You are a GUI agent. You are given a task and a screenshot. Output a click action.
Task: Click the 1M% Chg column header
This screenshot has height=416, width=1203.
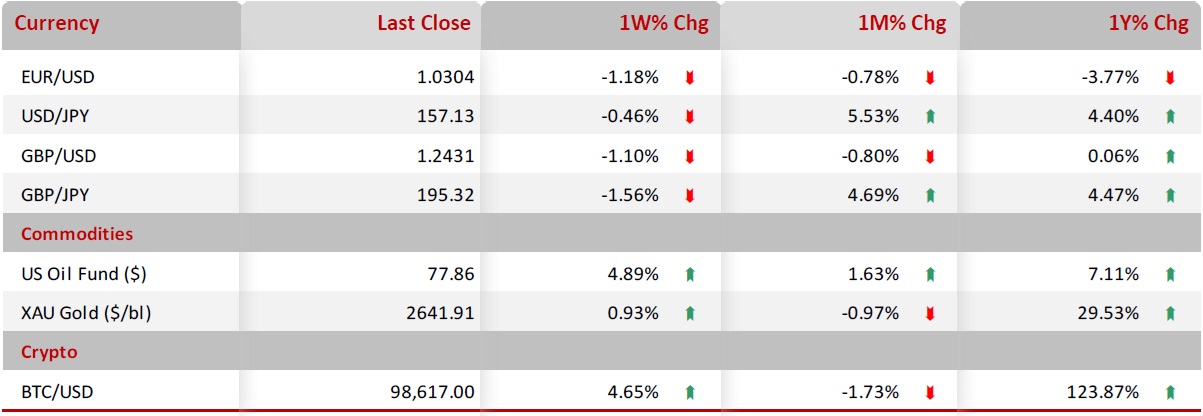click(903, 24)
